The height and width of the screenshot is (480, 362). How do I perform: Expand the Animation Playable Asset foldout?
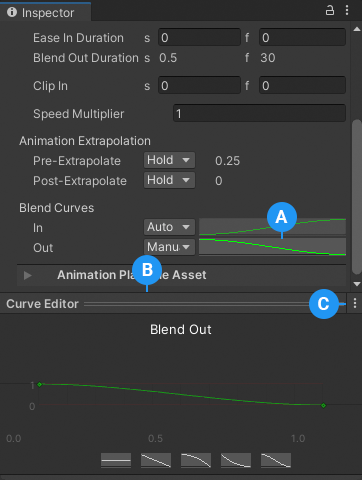(28, 275)
